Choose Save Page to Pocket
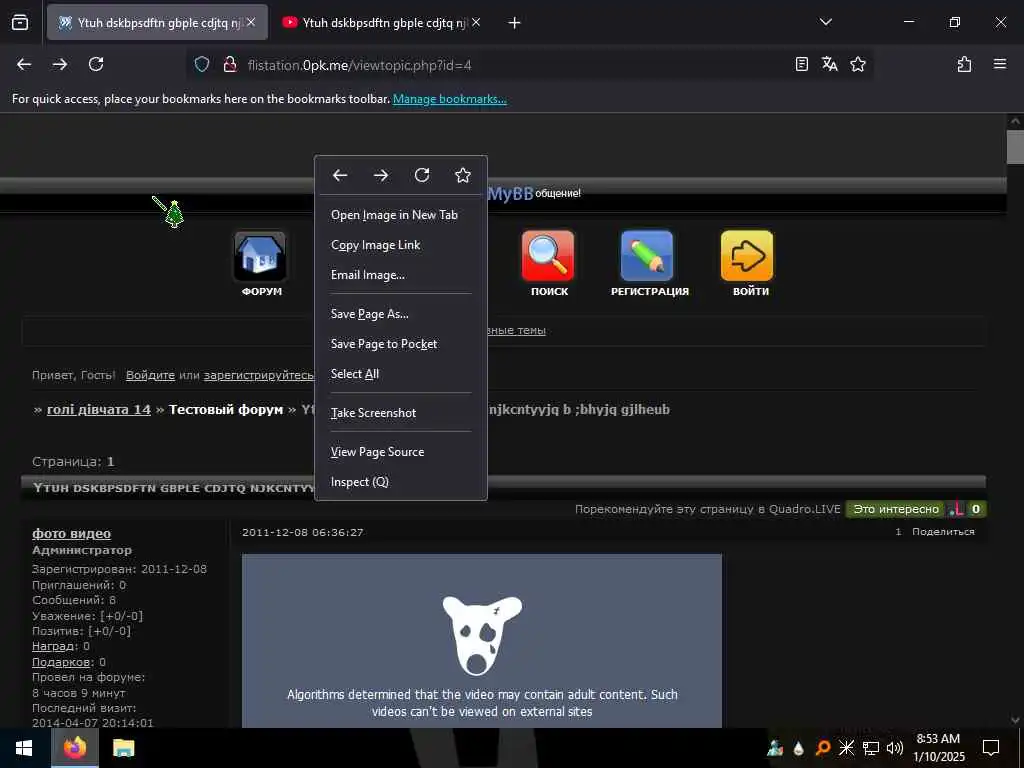Image resolution: width=1024 pixels, height=768 pixels. pyautogui.click(x=400, y=344)
